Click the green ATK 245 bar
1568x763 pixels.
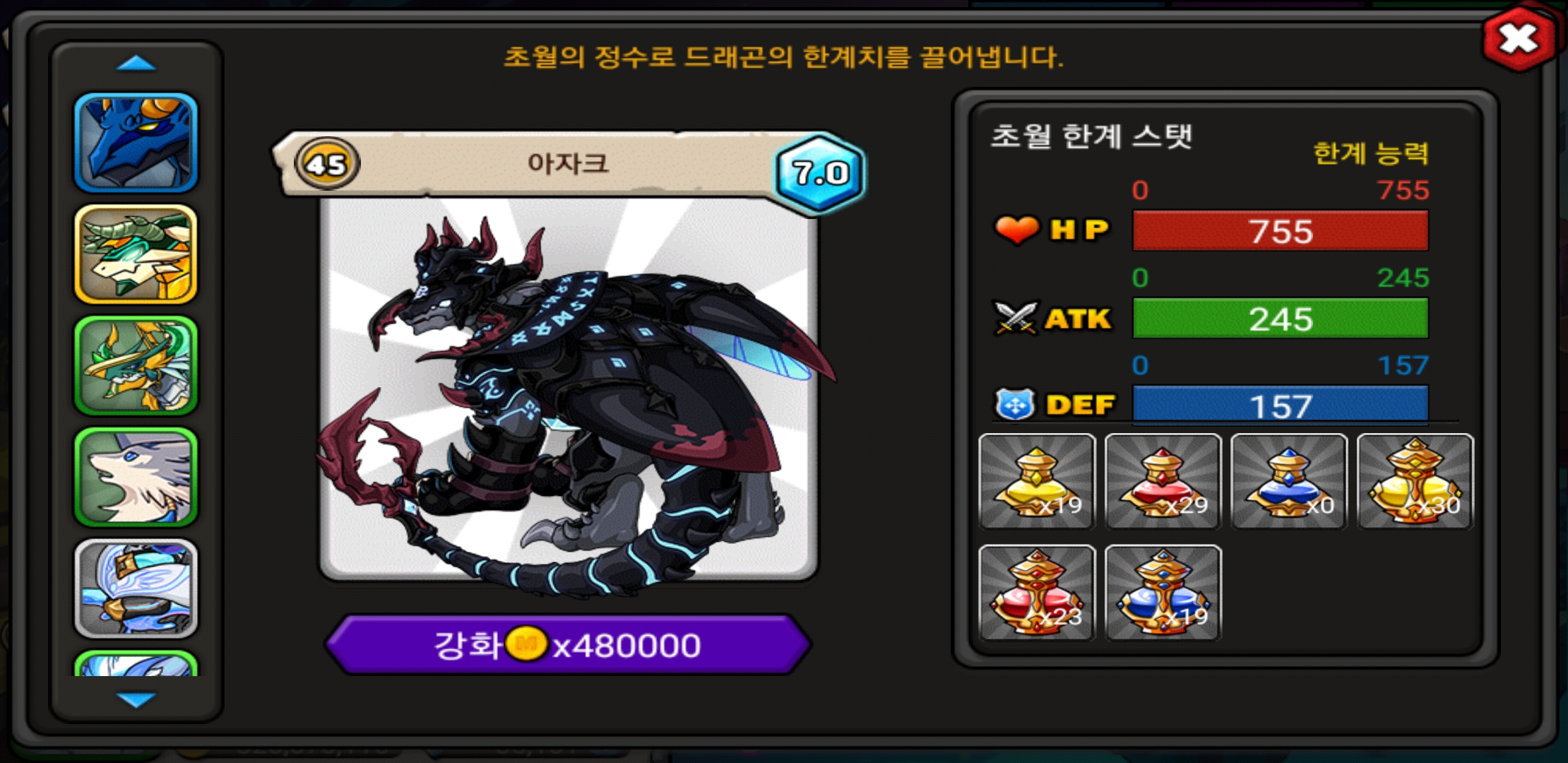click(x=1281, y=319)
